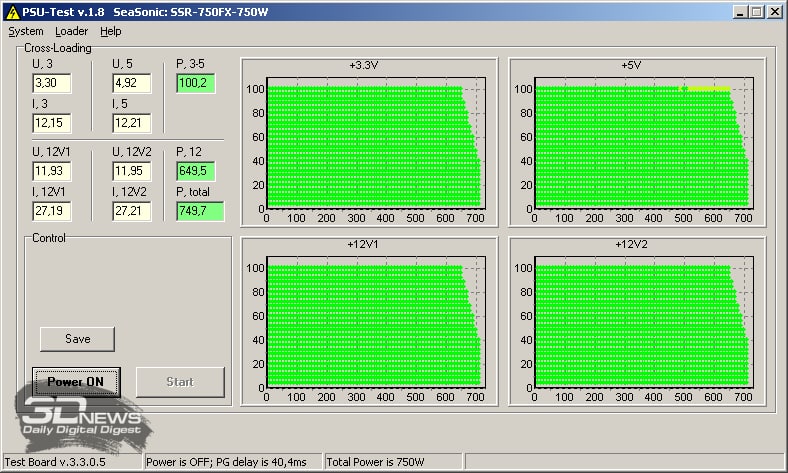Select the U, 5 voltage field showing 4,92
The image size is (788, 473).
pos(132,83)
